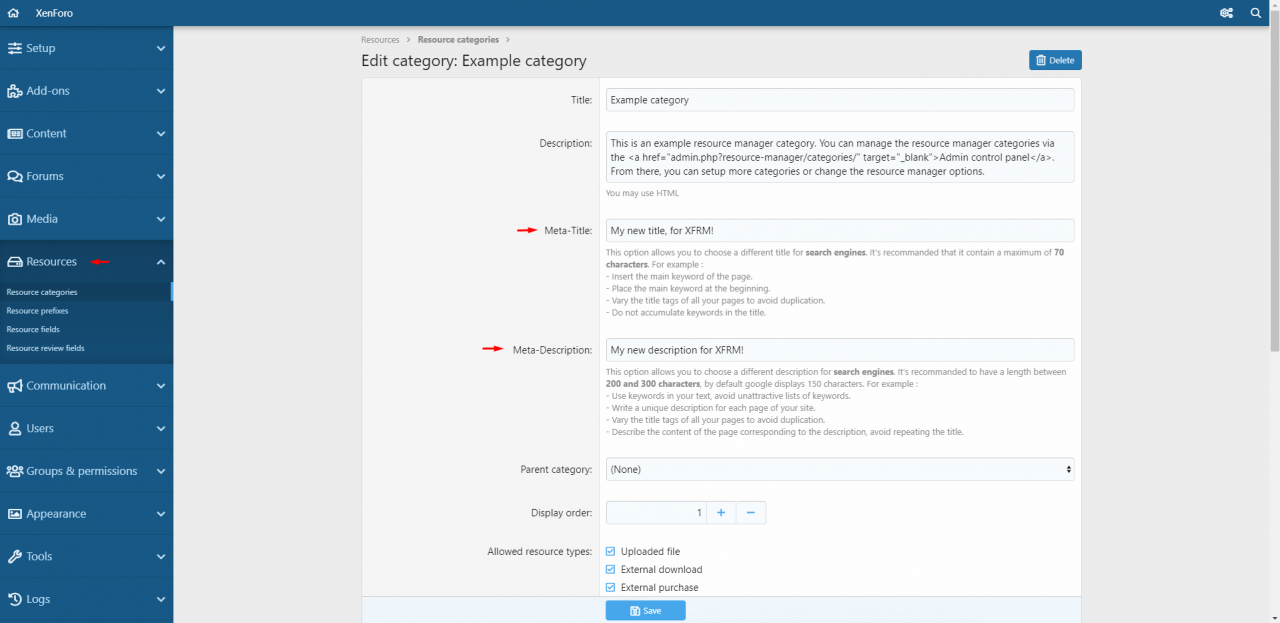
Task: Expand the Groups & permissions chevron
Action: [x=161, y=471]
